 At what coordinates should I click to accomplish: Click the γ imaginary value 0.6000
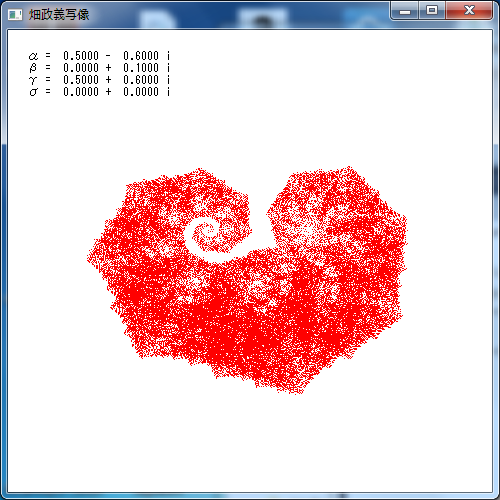pos(141,80)
